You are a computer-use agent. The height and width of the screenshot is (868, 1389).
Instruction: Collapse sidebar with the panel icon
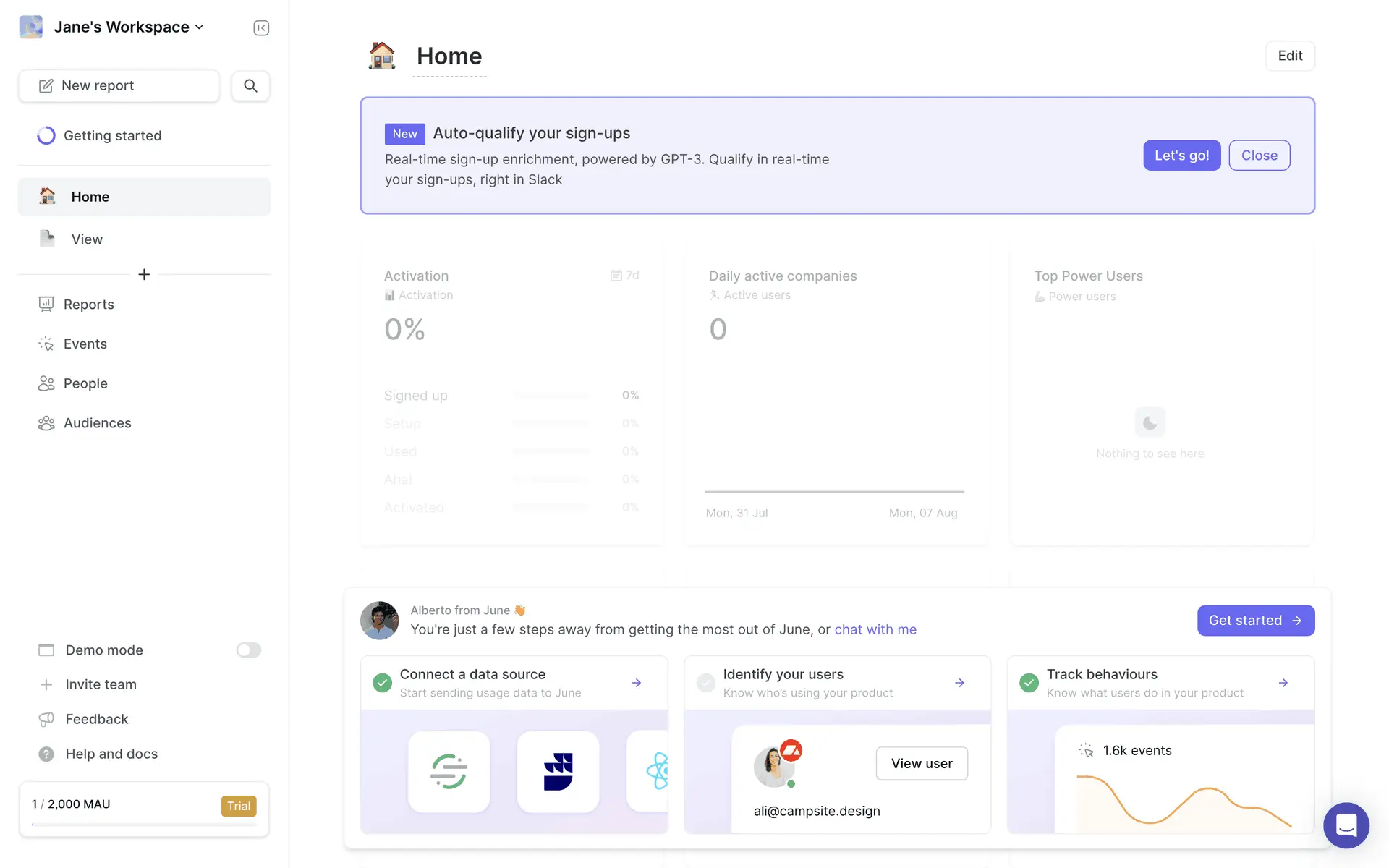point(261,28)
